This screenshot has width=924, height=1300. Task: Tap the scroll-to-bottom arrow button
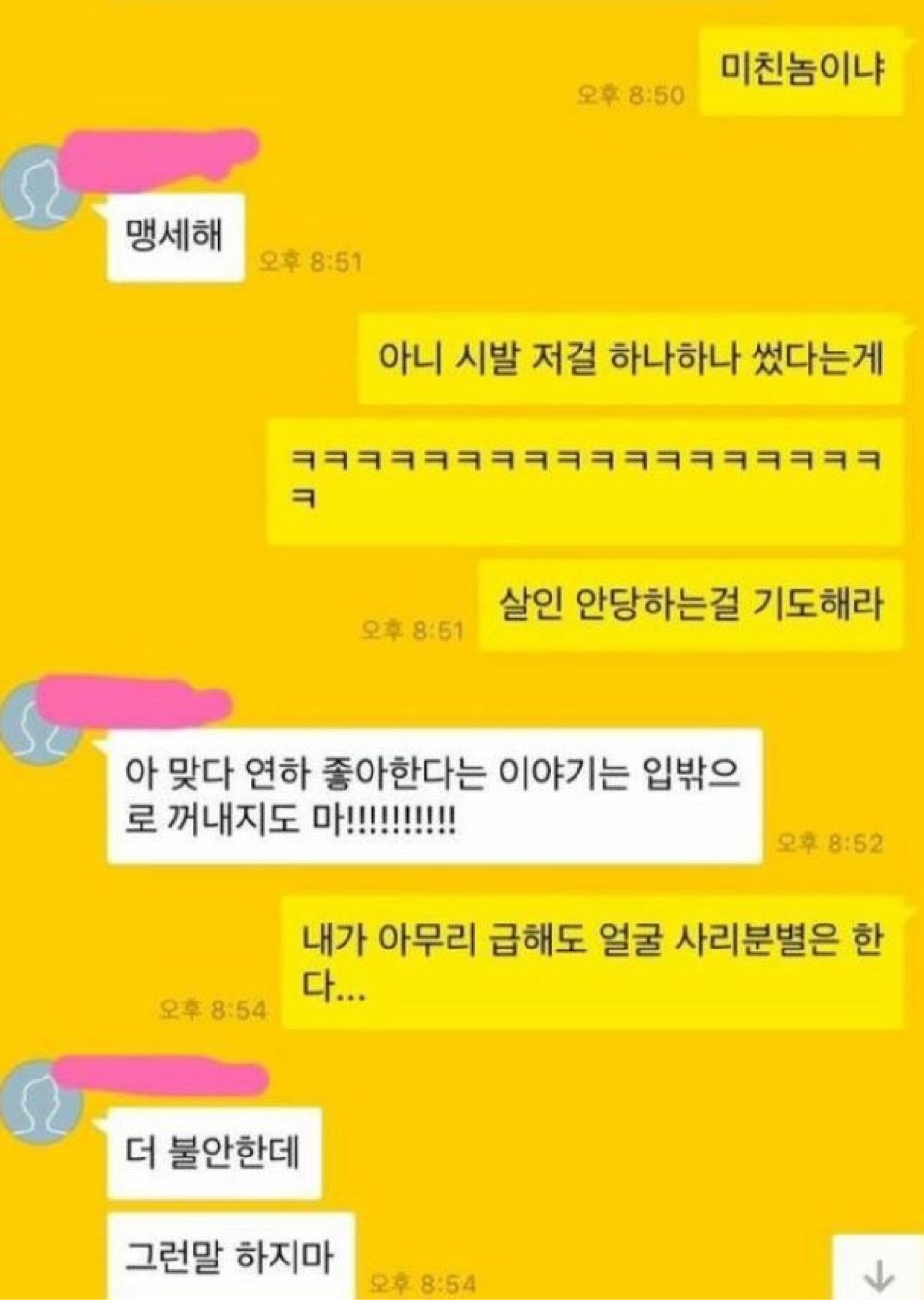tap(878, 1268)
